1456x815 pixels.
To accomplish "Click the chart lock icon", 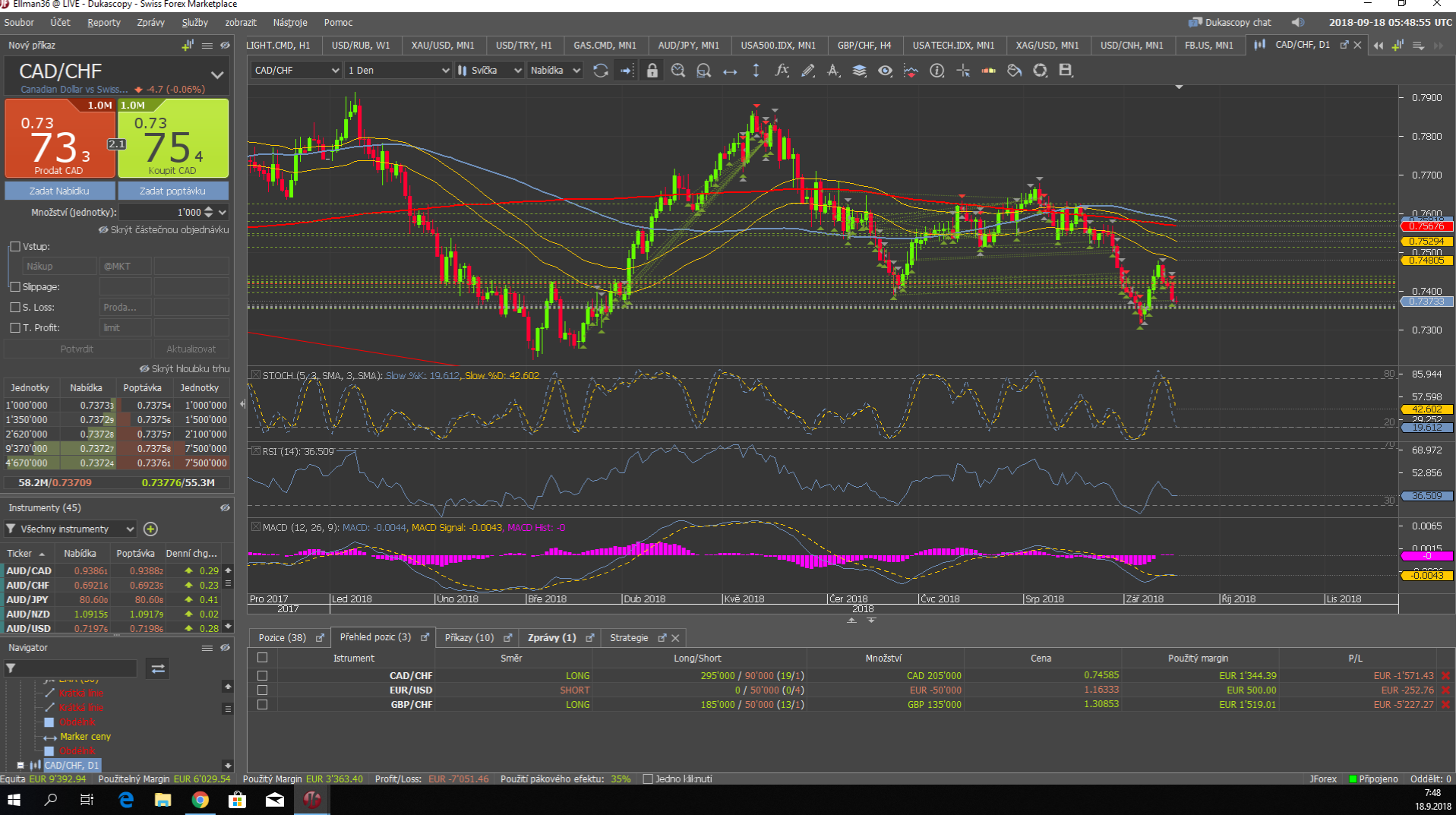I will 652,71.
